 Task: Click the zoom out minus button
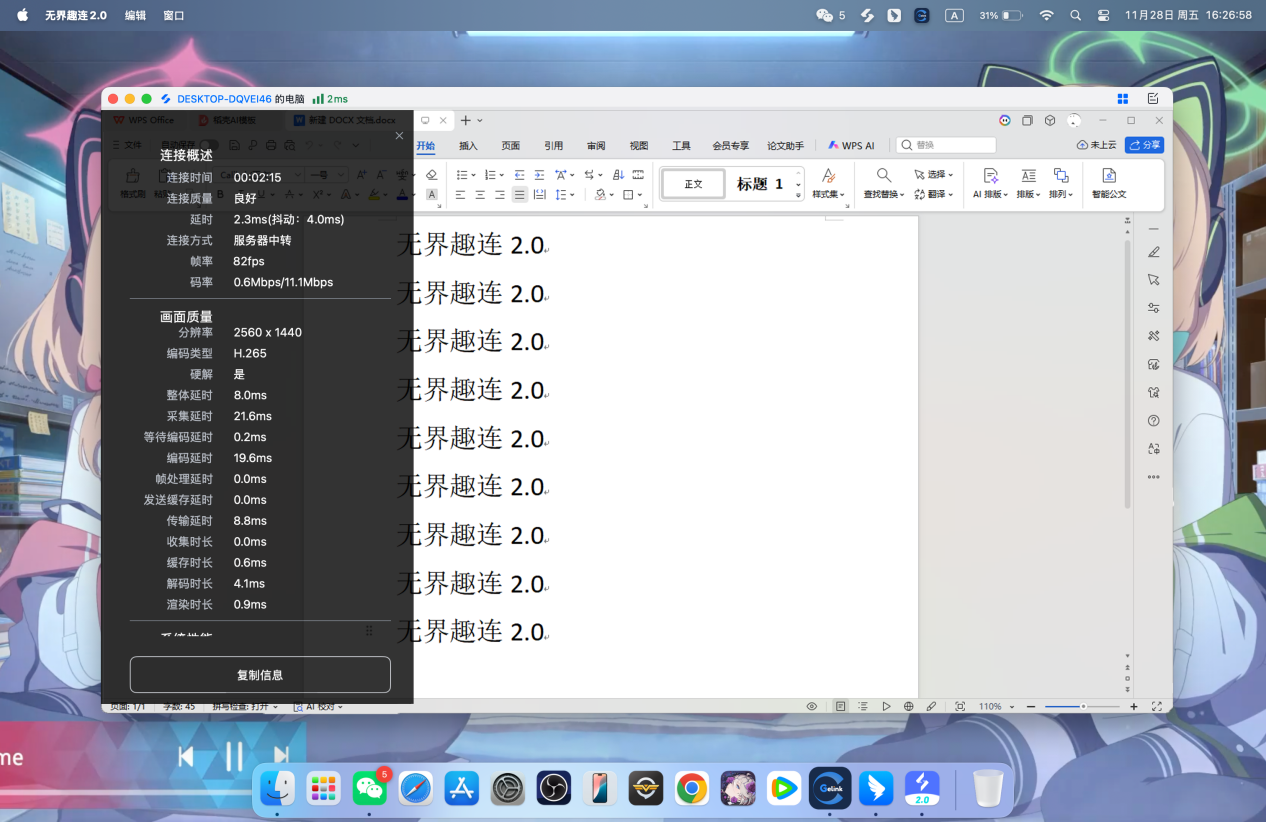pos(1031,706)
